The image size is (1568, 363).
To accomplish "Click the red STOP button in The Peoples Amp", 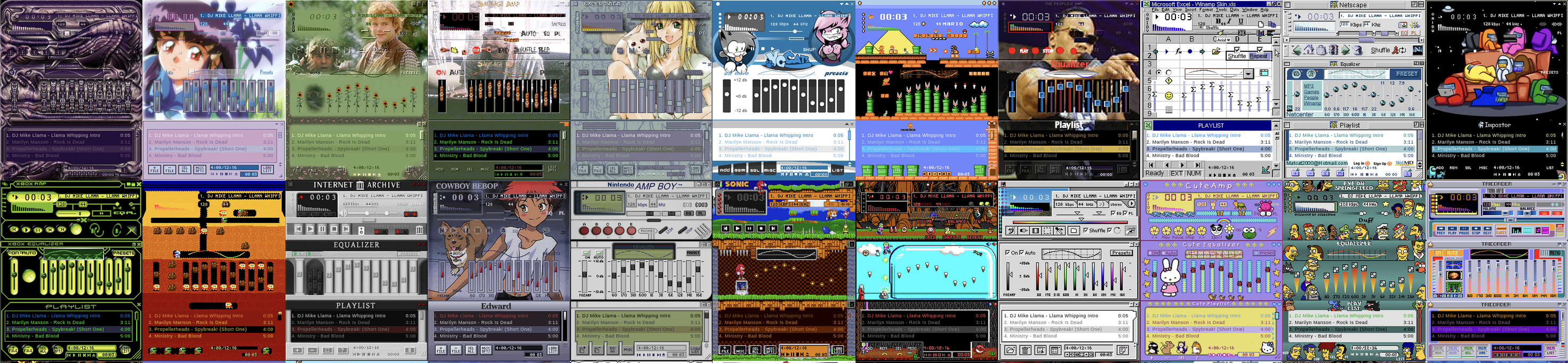I will click(x=1047, y=51).
